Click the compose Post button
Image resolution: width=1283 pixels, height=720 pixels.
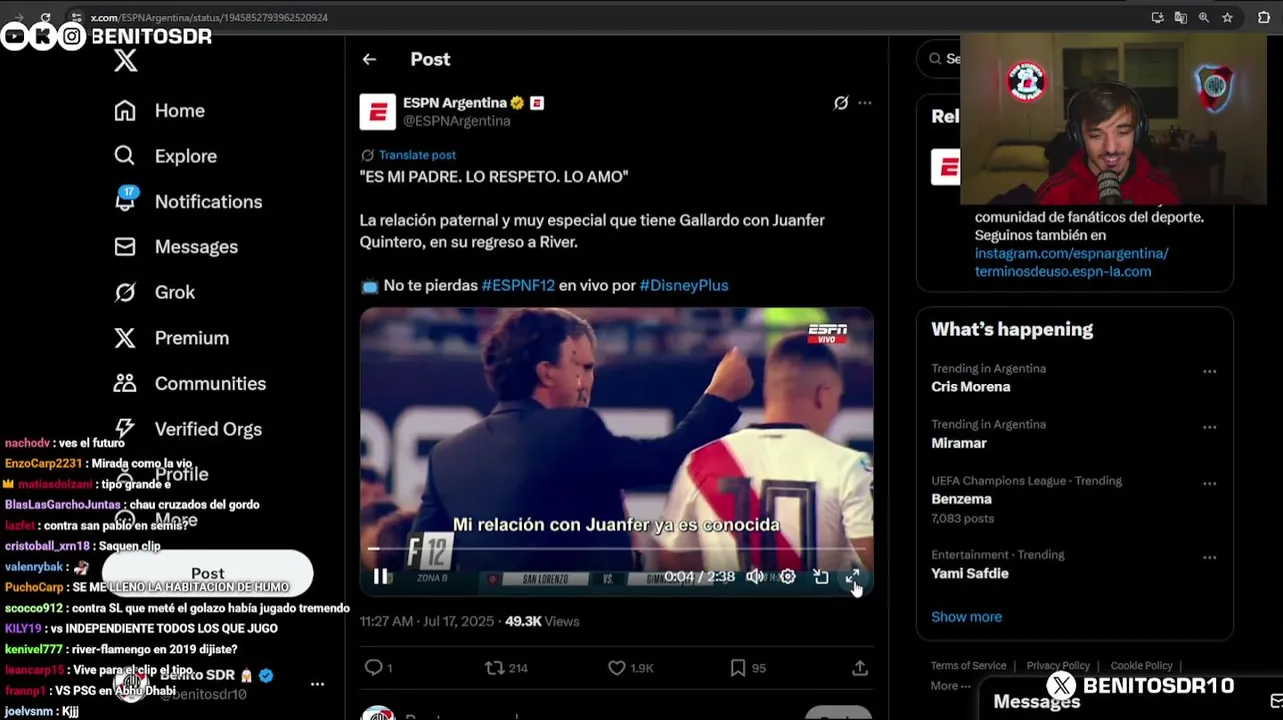pyautogui.click(x=208, y=573)
